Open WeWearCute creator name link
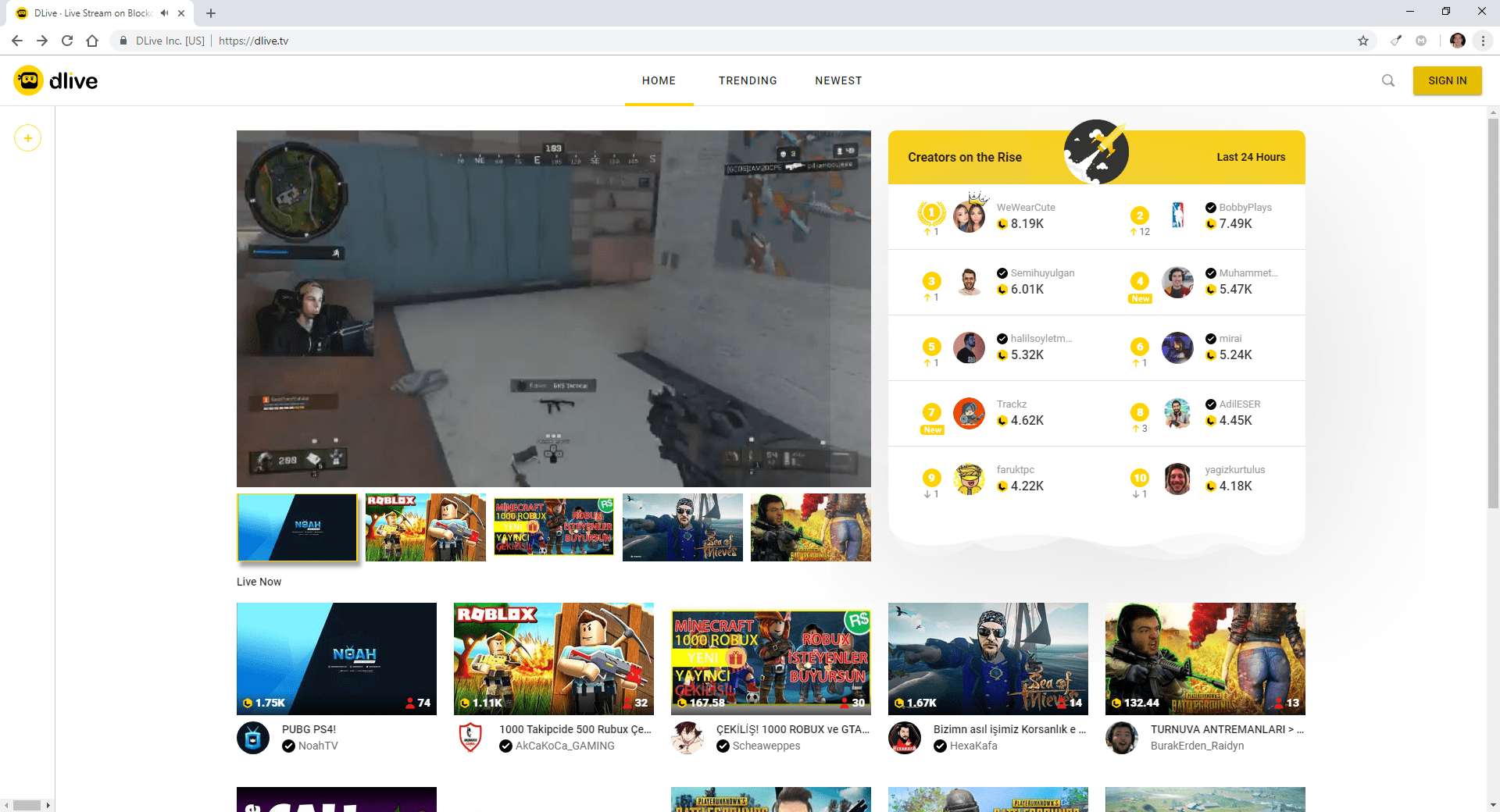This screenshot has width=1500, height=812. tap(1026, 207)
